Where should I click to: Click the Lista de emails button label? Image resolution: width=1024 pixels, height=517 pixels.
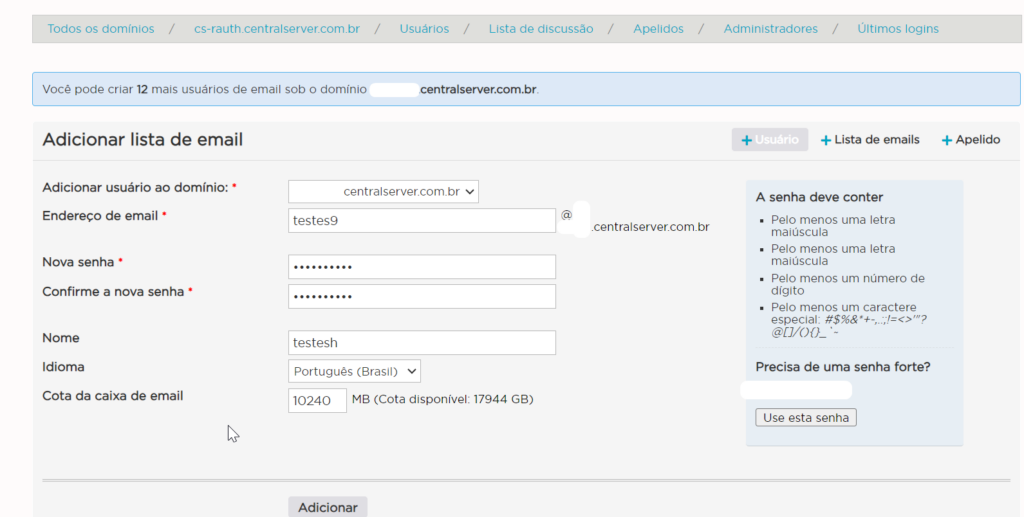click(876, 140)
